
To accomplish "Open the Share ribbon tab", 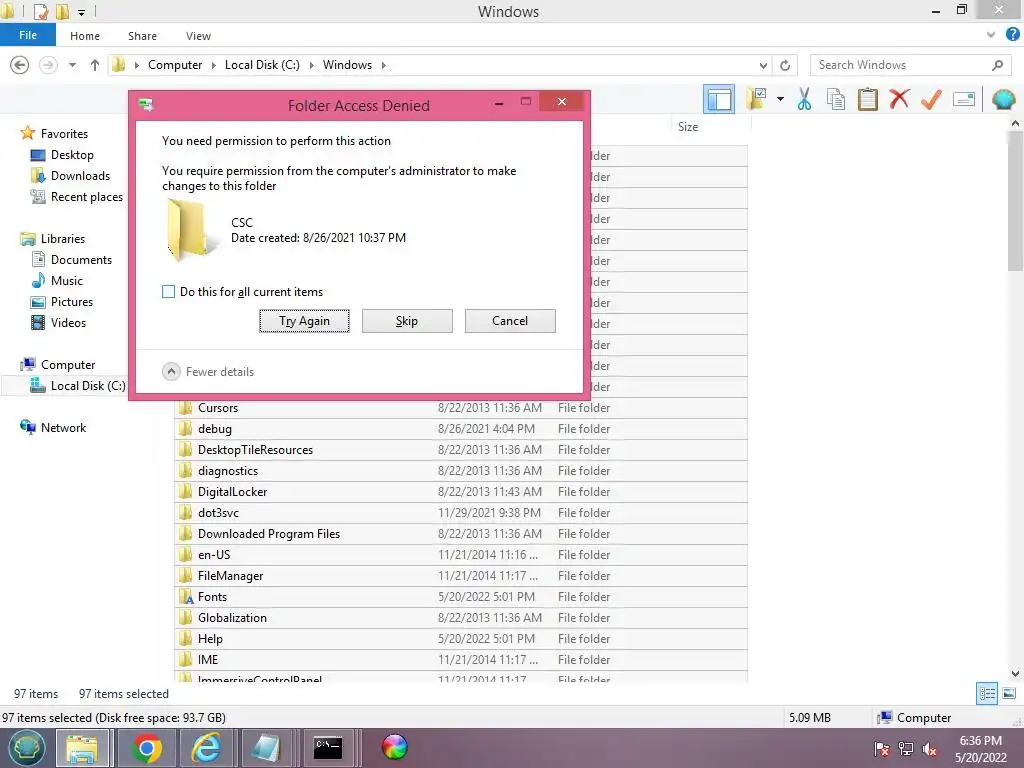I will click(142, 36).
